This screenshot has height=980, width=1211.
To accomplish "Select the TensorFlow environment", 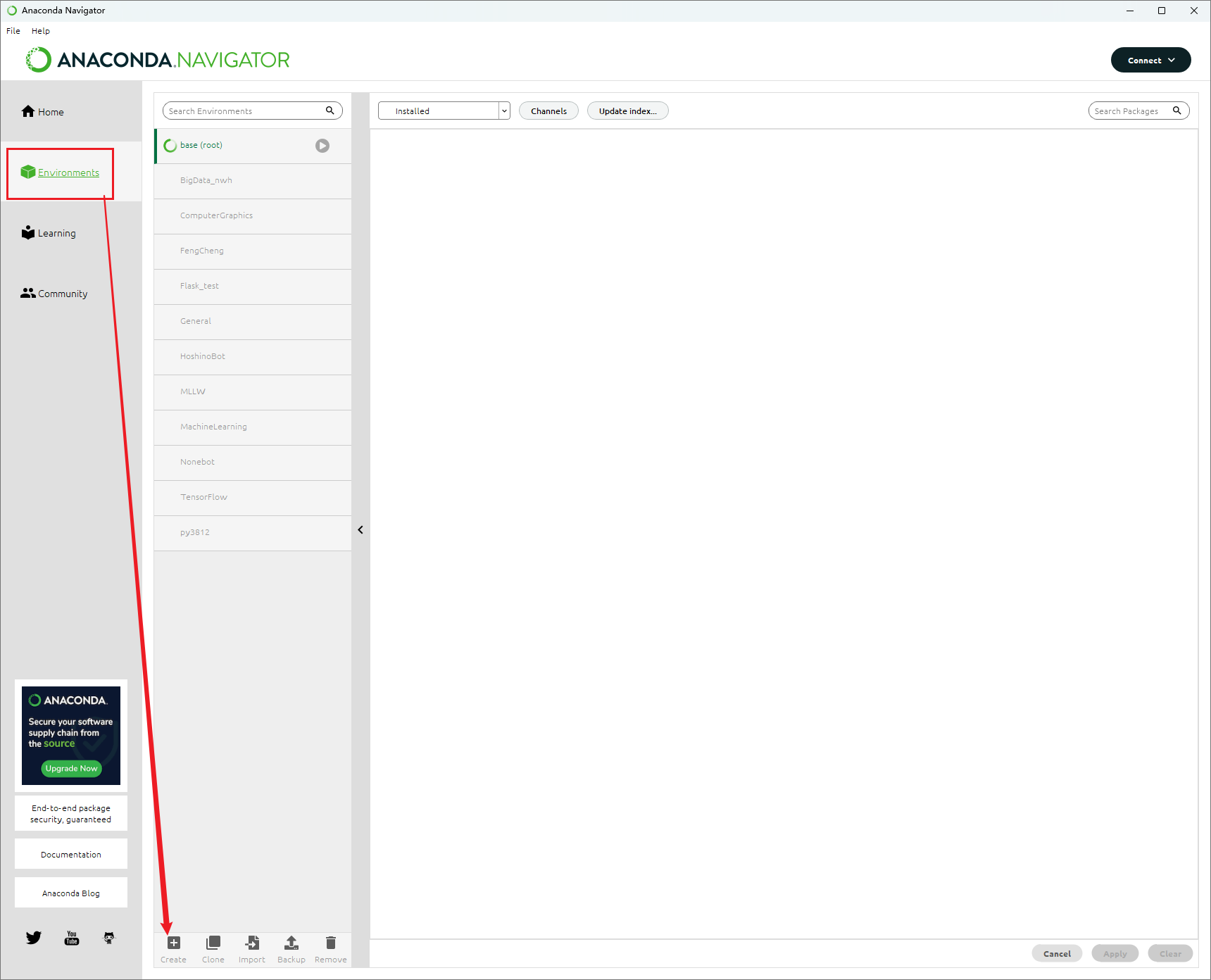I will [x=253, y=498].
